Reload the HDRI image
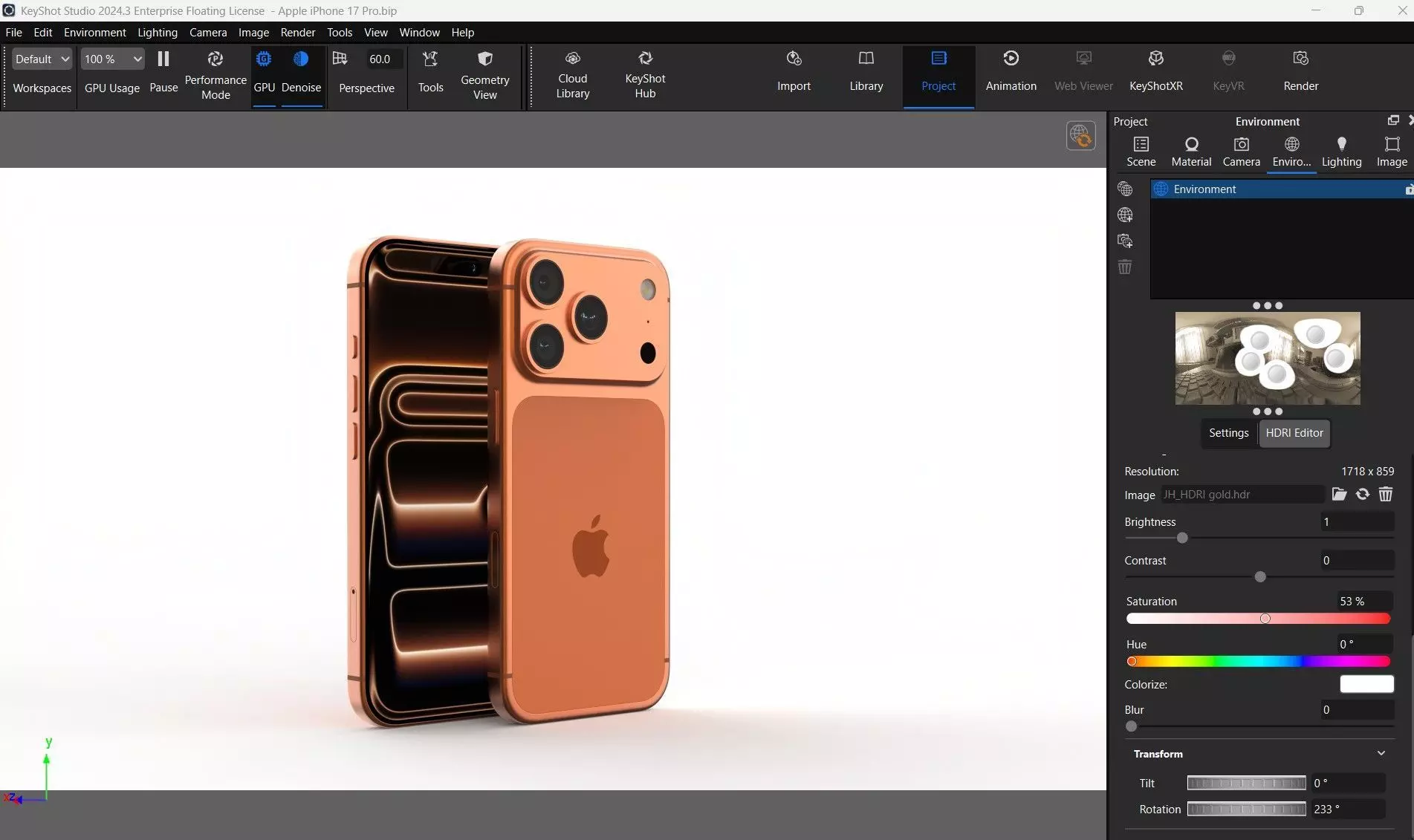 pos(1362,494)
